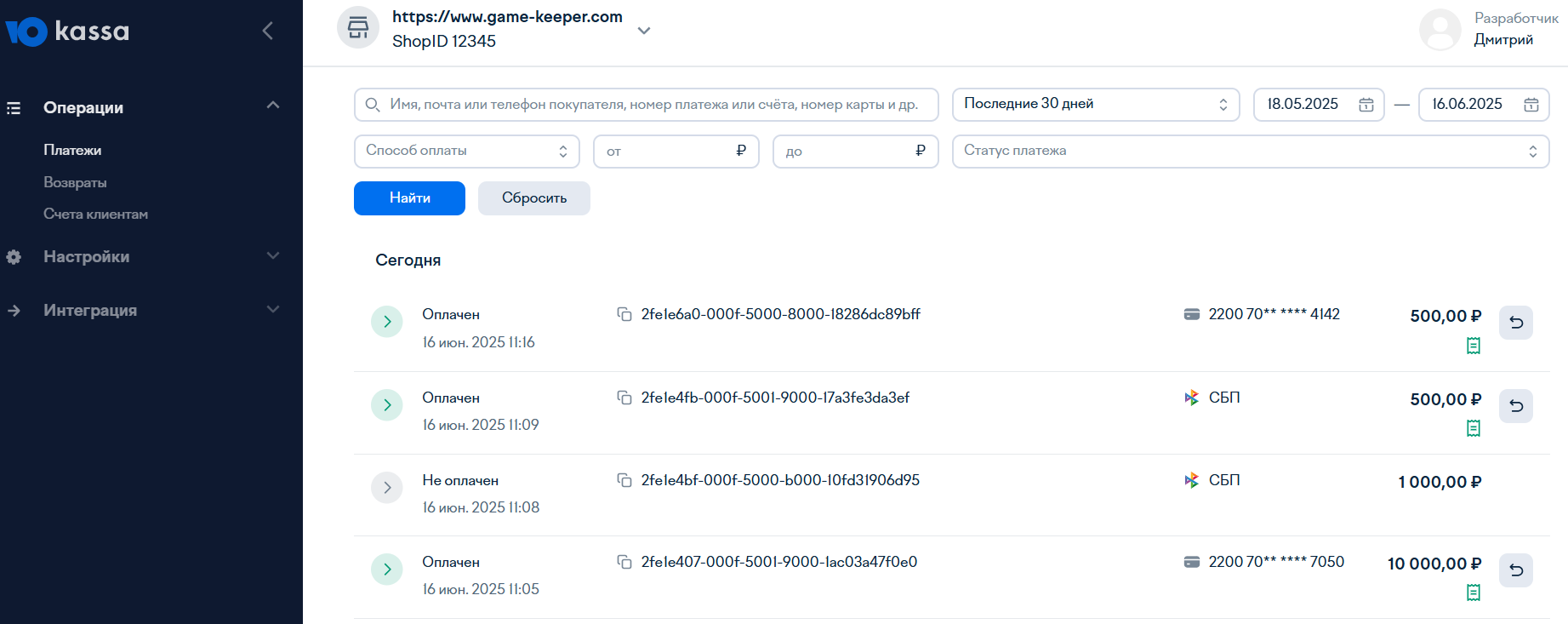1568x624 pixels.
Task: Select payment ID 2fe1e4fb-000f-5001-9000-17a3fe3da3ef
Action: pyautogui.click(x=775, y=398)
